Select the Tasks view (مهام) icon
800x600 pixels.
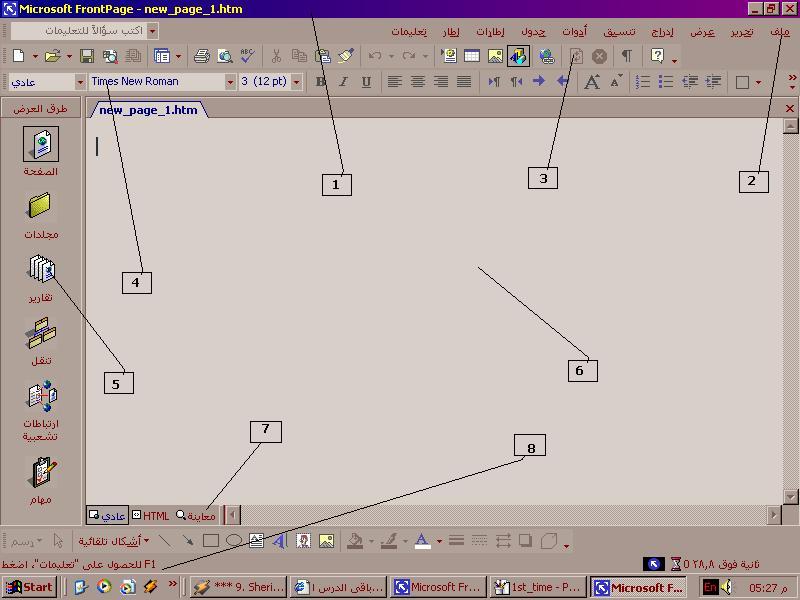[x=41, y=473]
